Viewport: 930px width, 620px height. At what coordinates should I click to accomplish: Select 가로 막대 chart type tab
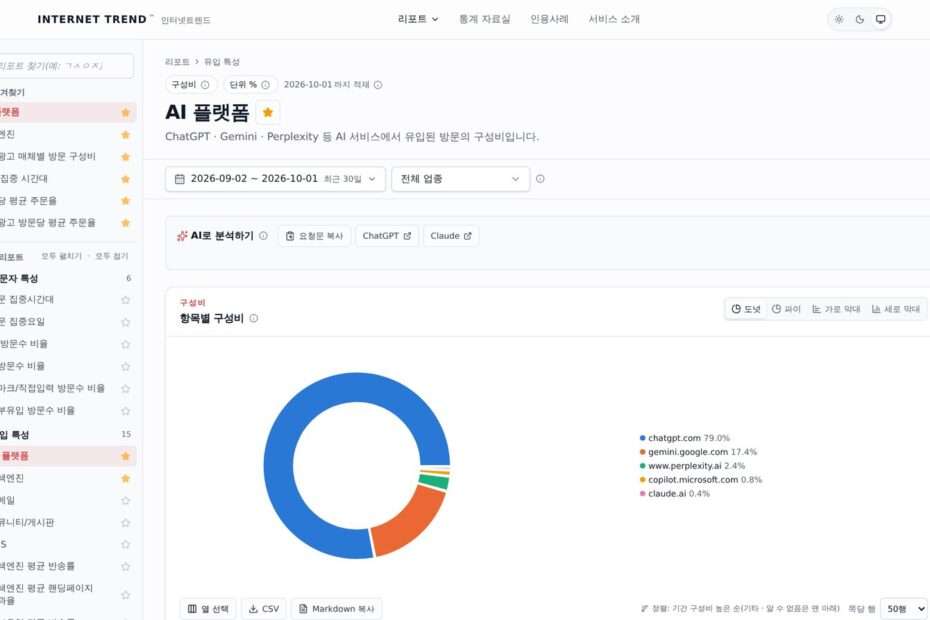tap(836, 309)
